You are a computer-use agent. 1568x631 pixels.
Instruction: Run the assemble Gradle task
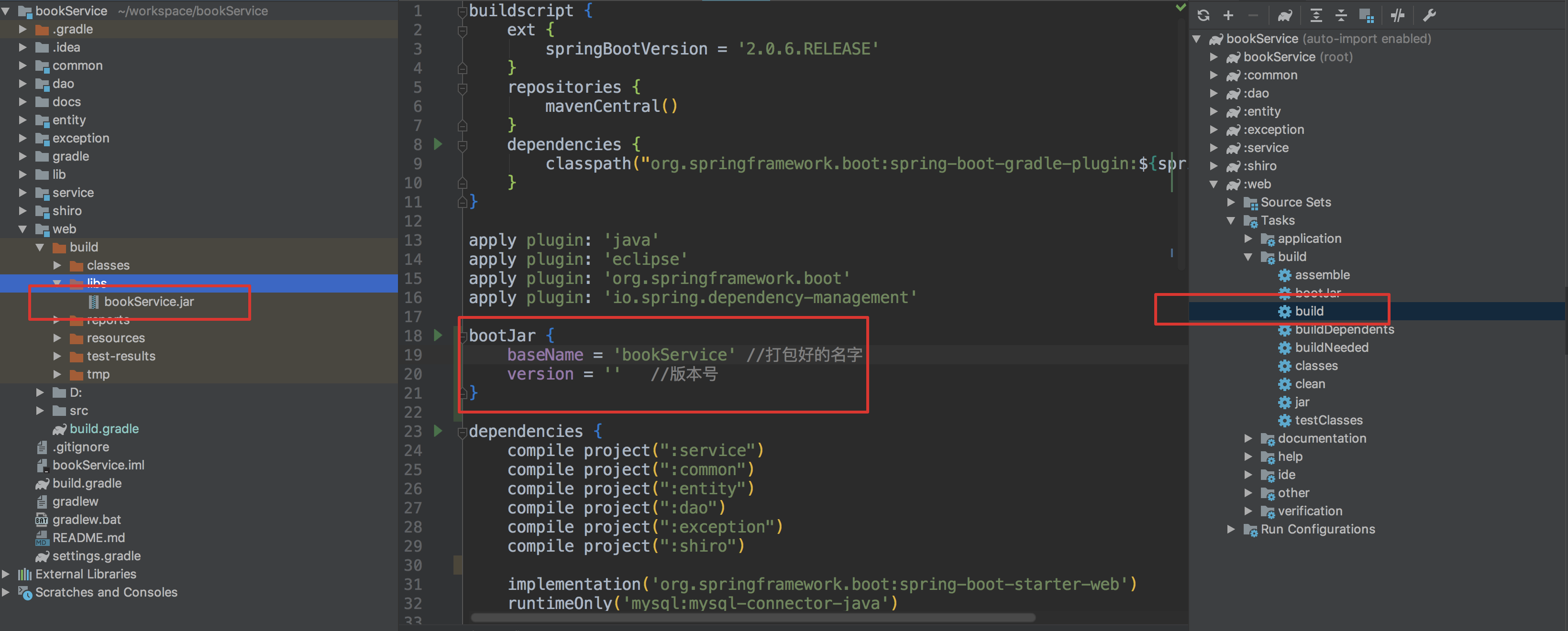click(1322, 274)
